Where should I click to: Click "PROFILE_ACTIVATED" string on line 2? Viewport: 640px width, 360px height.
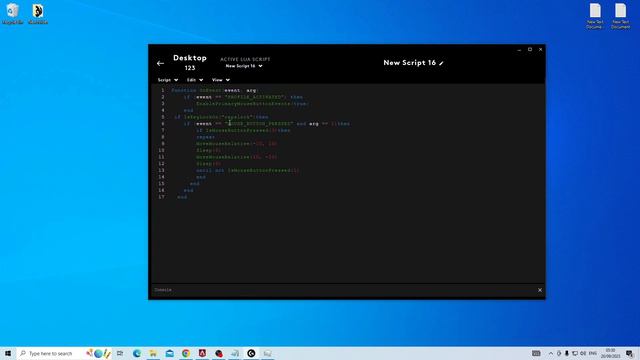(x=254, y=97)
